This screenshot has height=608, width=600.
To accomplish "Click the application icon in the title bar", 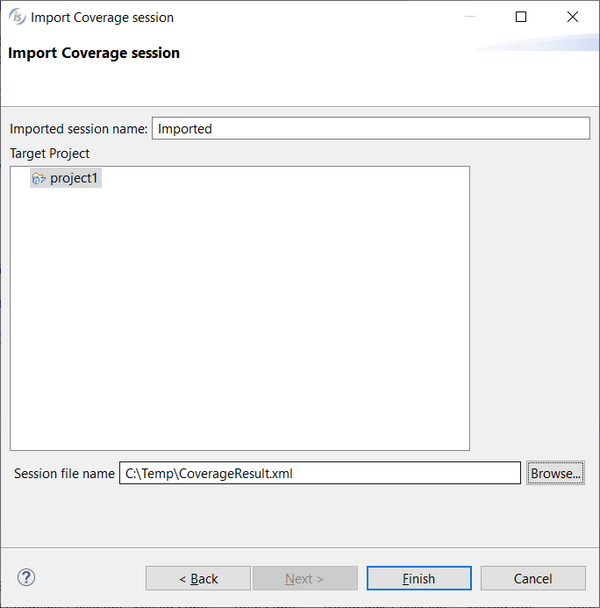I will pyautogui.click(x=17, y=17).
